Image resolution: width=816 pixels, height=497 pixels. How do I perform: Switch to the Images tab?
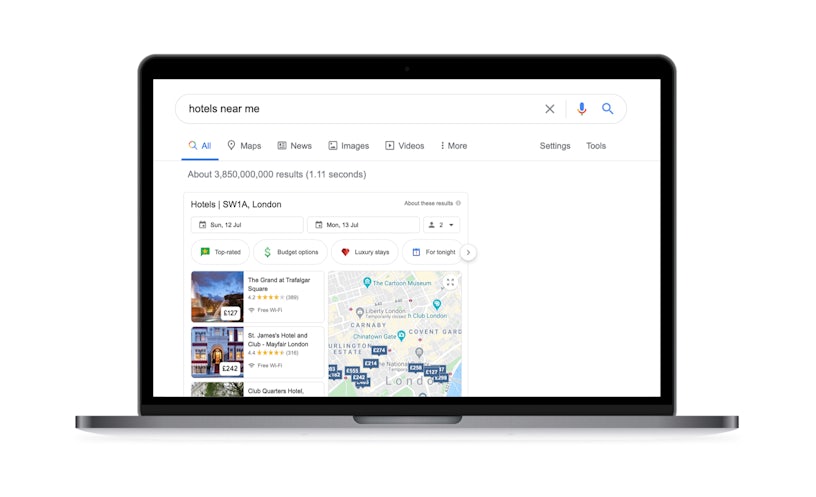348,146
